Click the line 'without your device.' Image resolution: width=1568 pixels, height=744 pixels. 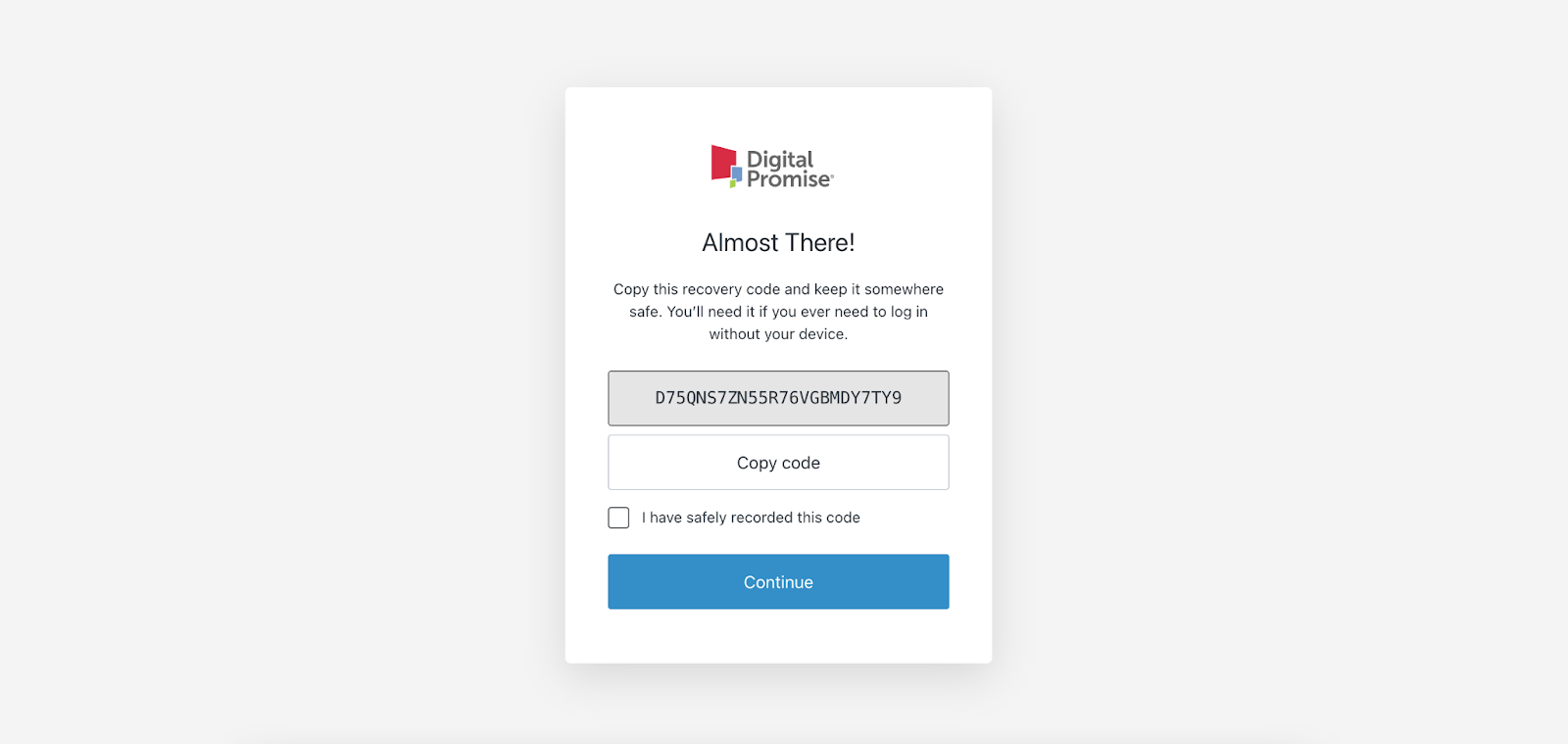tap(778, 334)
